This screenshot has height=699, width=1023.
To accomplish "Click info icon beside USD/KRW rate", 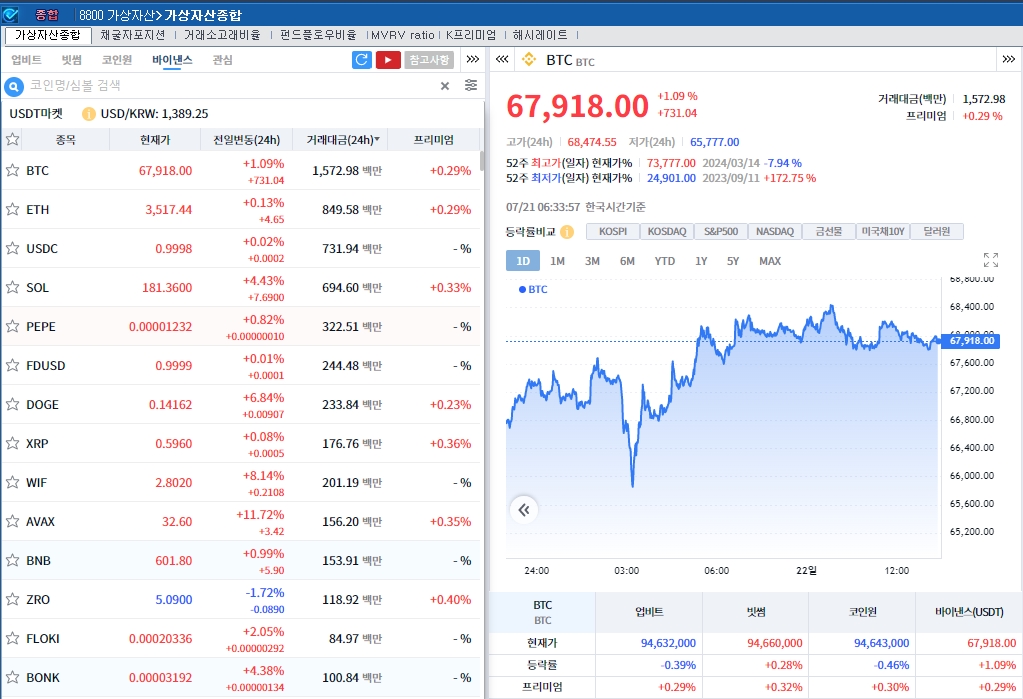I will (88, 114).
